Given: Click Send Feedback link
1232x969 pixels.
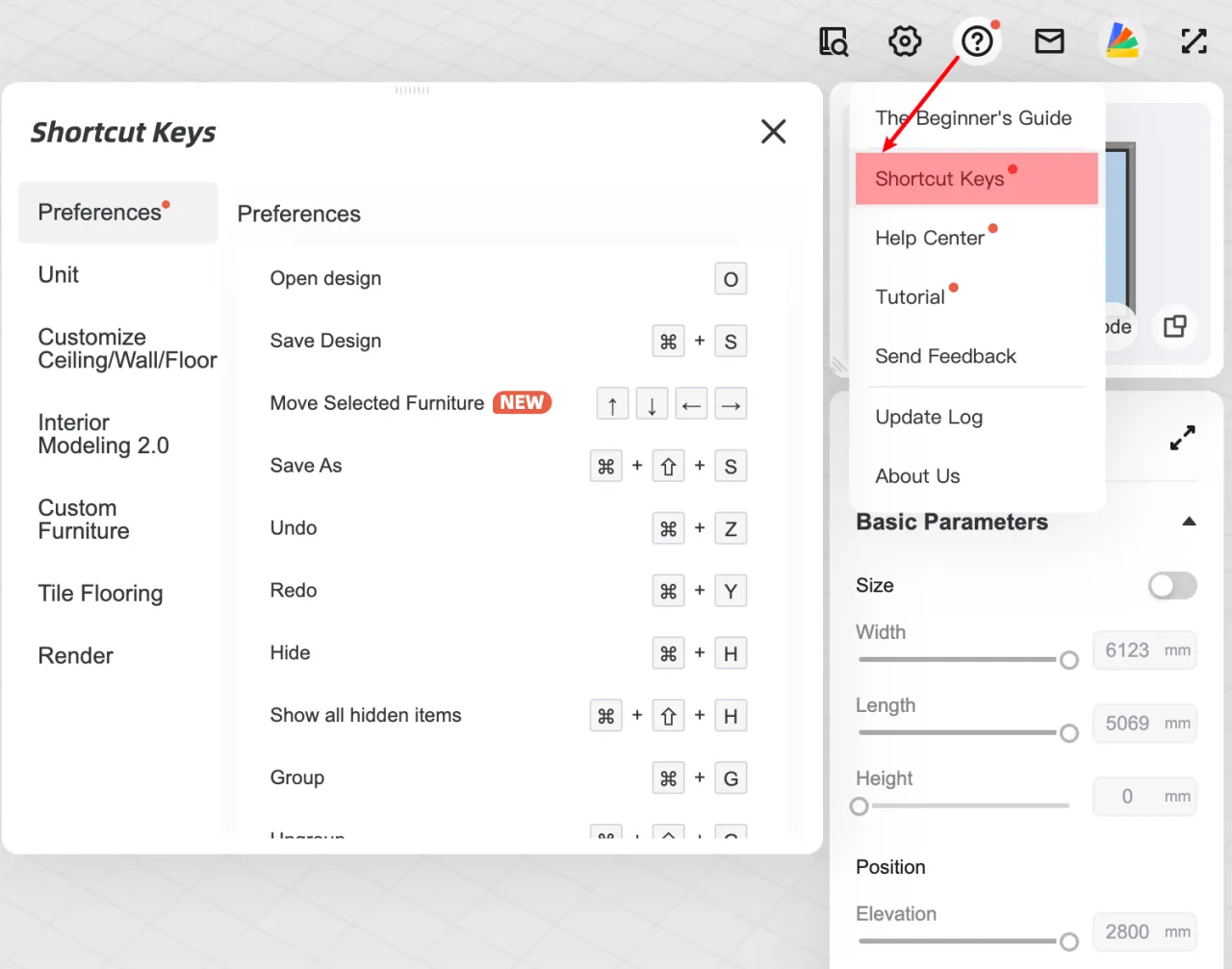Looking at the screenshot, I should pyautogui.click(x=945, y=357).
